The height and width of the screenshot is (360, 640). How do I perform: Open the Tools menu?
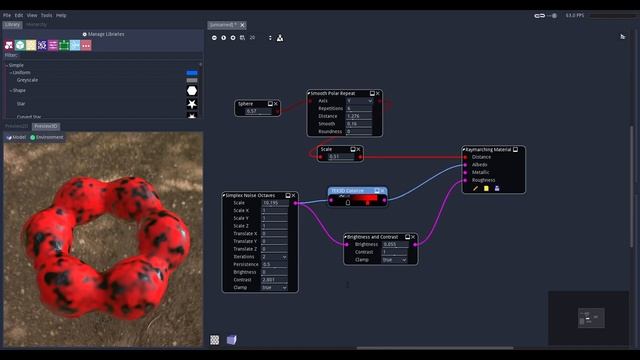click(47, 16)
